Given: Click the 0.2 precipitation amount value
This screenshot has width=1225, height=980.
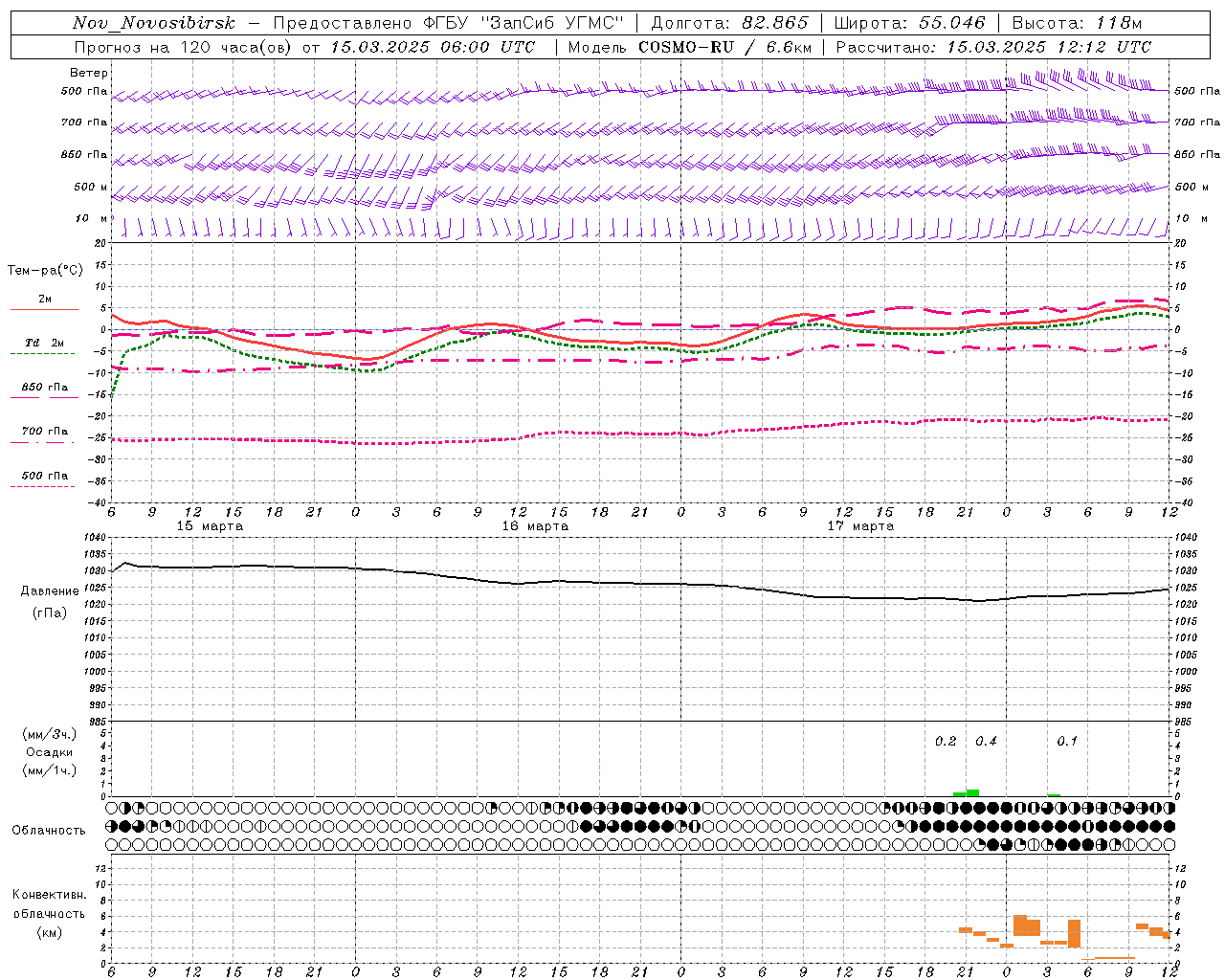Looking at the screenshot, I should pyautogui.click(x=946, y=742).
